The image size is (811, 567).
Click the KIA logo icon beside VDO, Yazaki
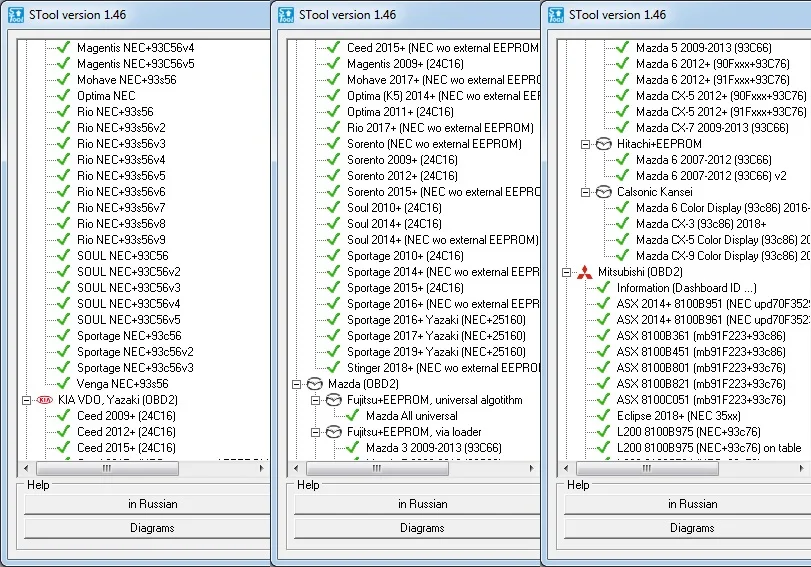tap(45, 400)
